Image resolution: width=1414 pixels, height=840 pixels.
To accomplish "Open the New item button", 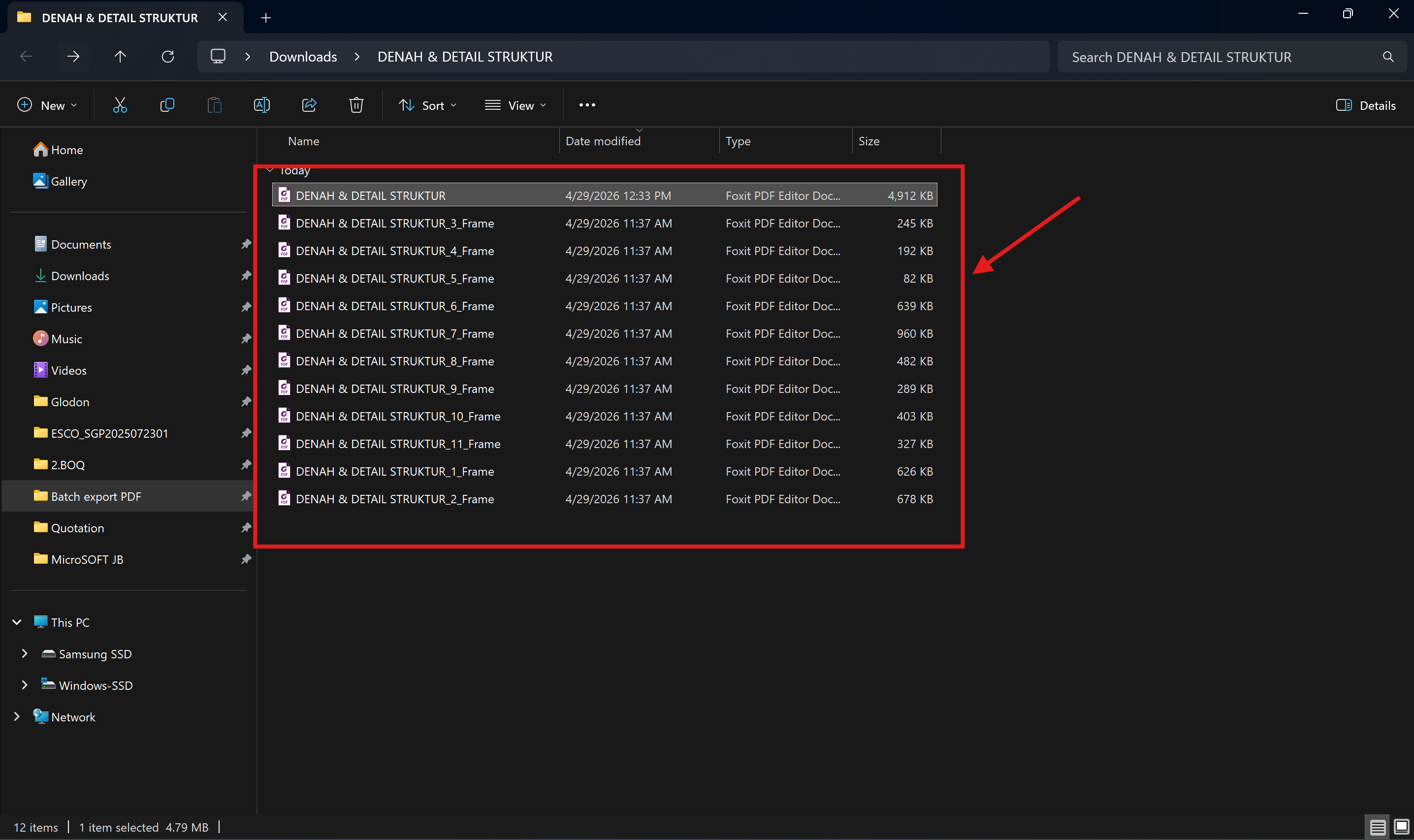I will (x=48, y=105).
